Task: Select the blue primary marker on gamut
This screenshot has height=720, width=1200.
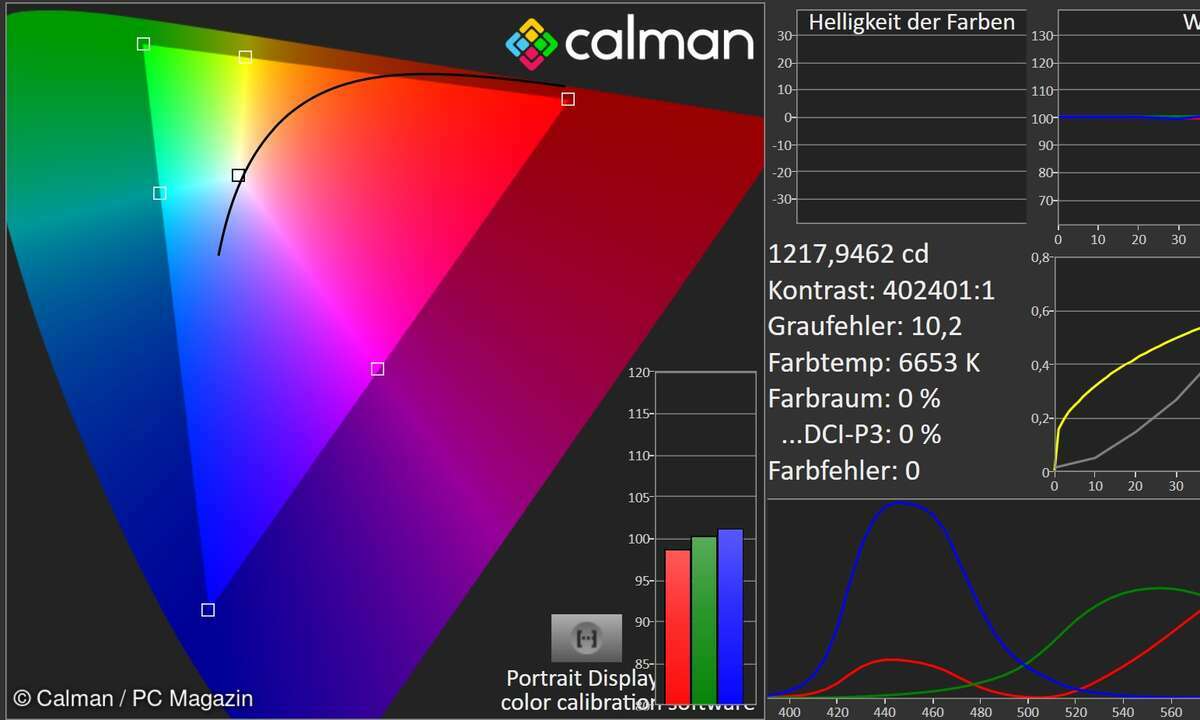Action: (208, 610)
